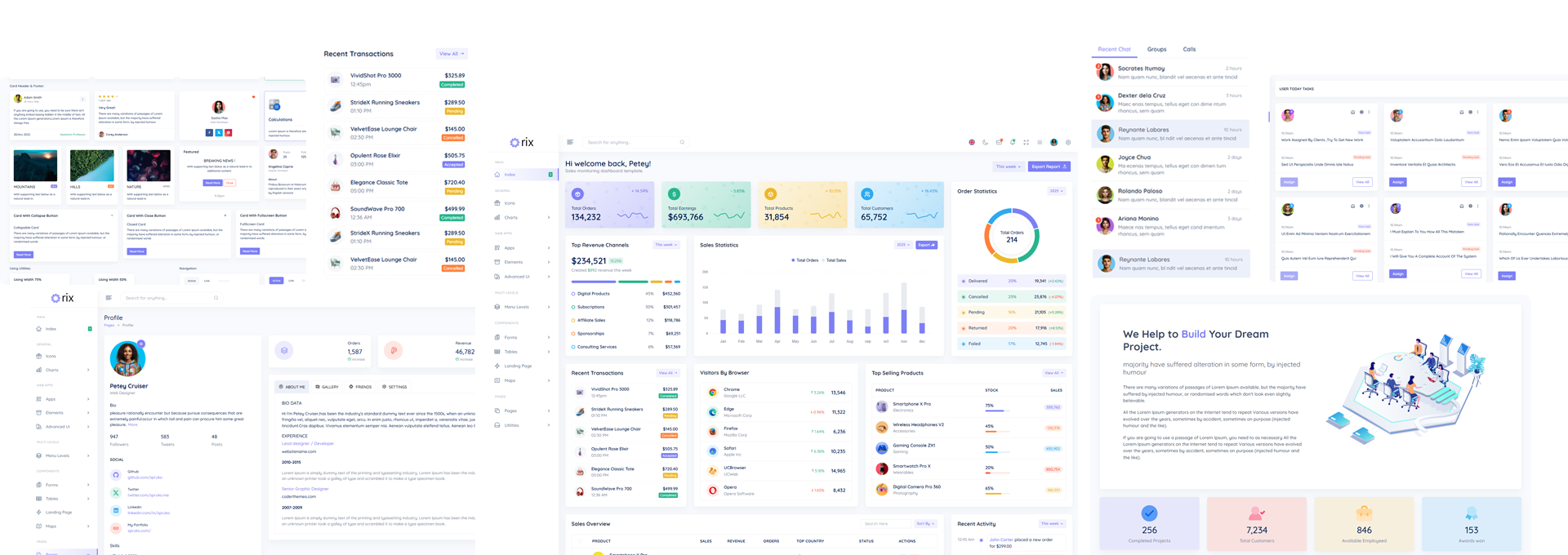Open the mail messages icon in header
1568x555 pixels.
(x=999, y=142)
